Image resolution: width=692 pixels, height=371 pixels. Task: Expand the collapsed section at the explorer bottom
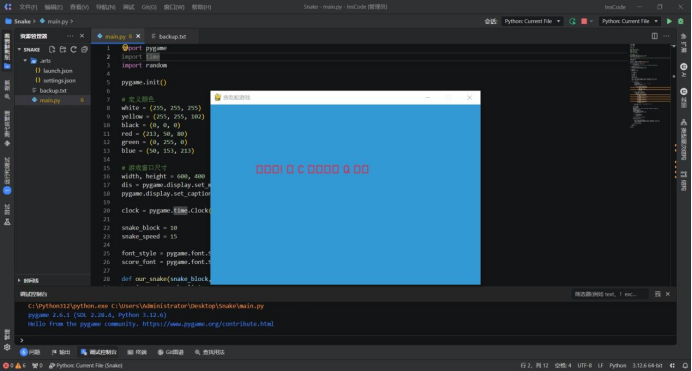(x=19, y=281)
